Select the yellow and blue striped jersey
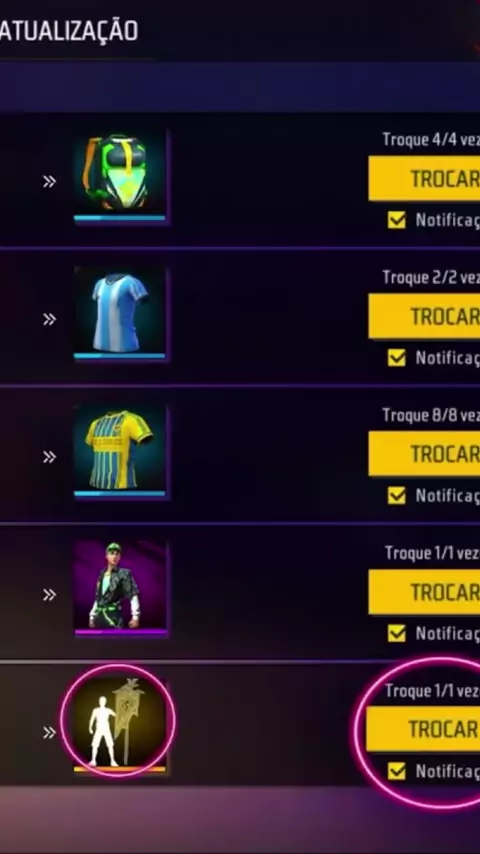This screenshot has height=854, width=480. (120, 452)
